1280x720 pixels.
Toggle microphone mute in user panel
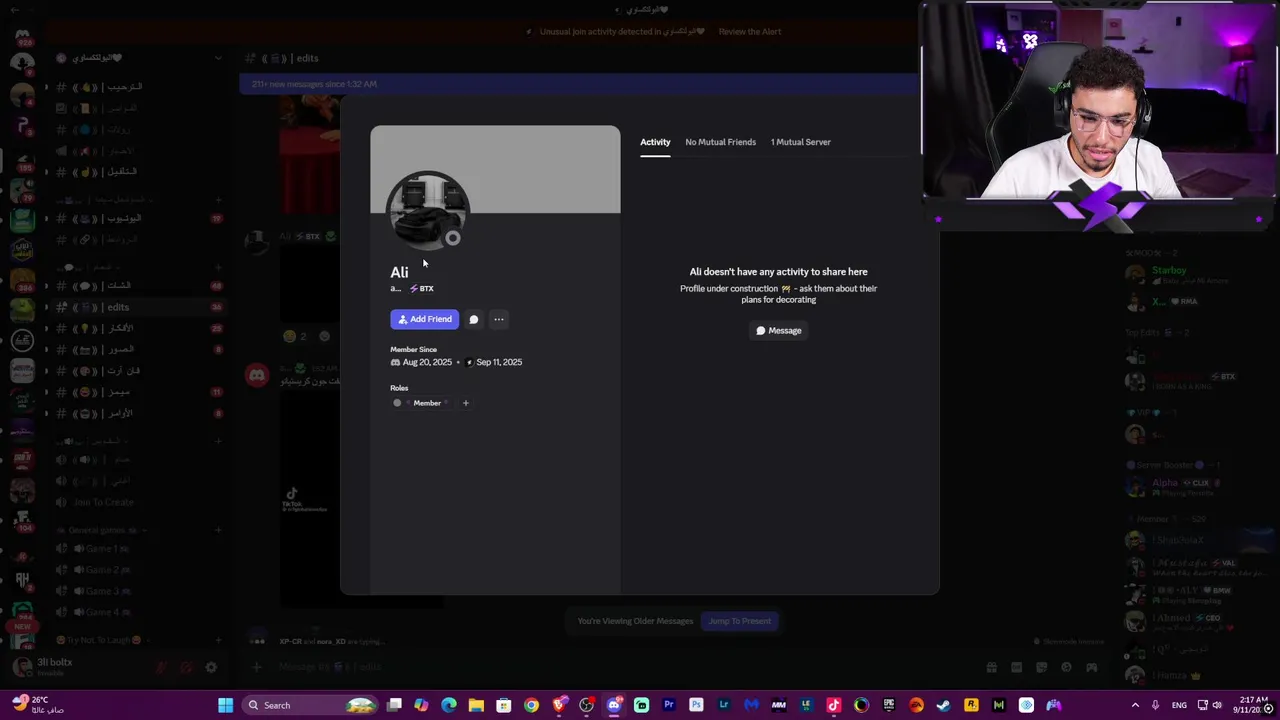pos(162,667)
